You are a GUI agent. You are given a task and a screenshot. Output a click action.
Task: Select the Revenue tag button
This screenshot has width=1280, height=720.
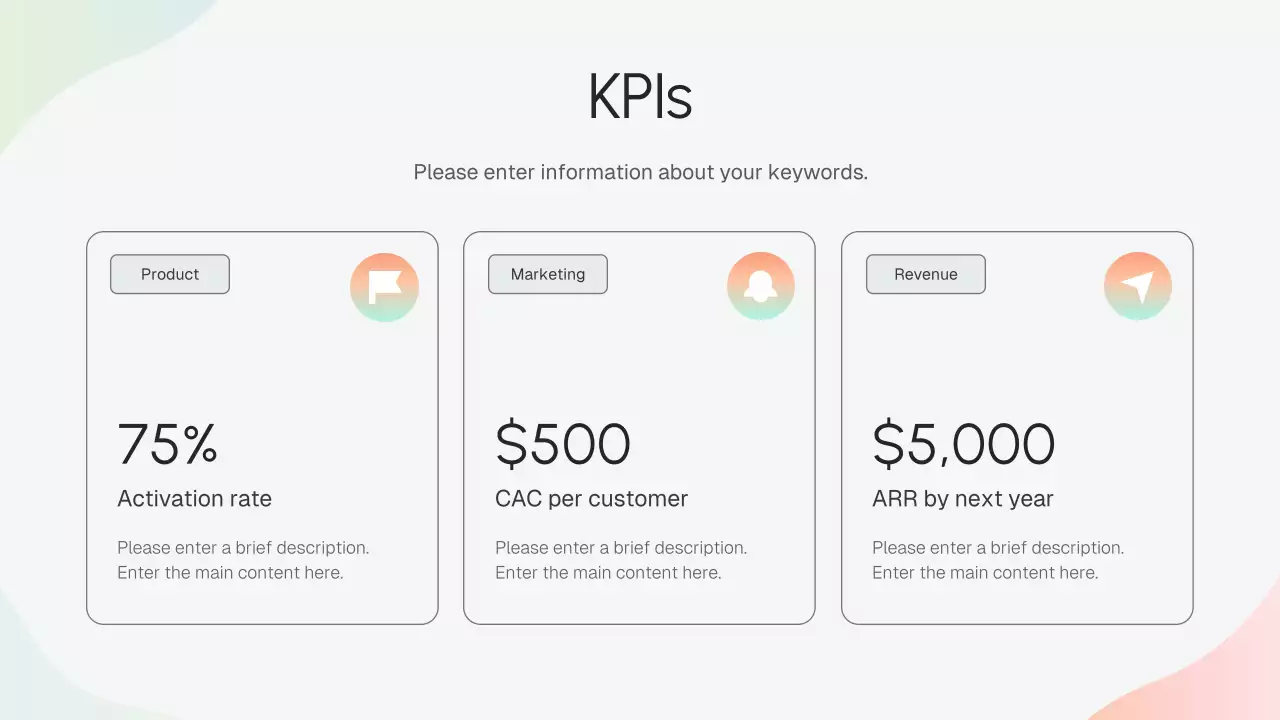coord(926,274)
